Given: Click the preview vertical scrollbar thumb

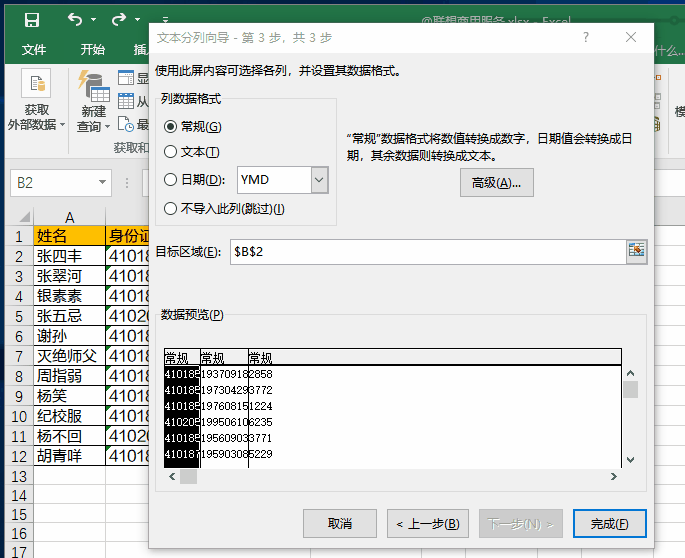Looking at the screenshot, I should pos(630,389).
